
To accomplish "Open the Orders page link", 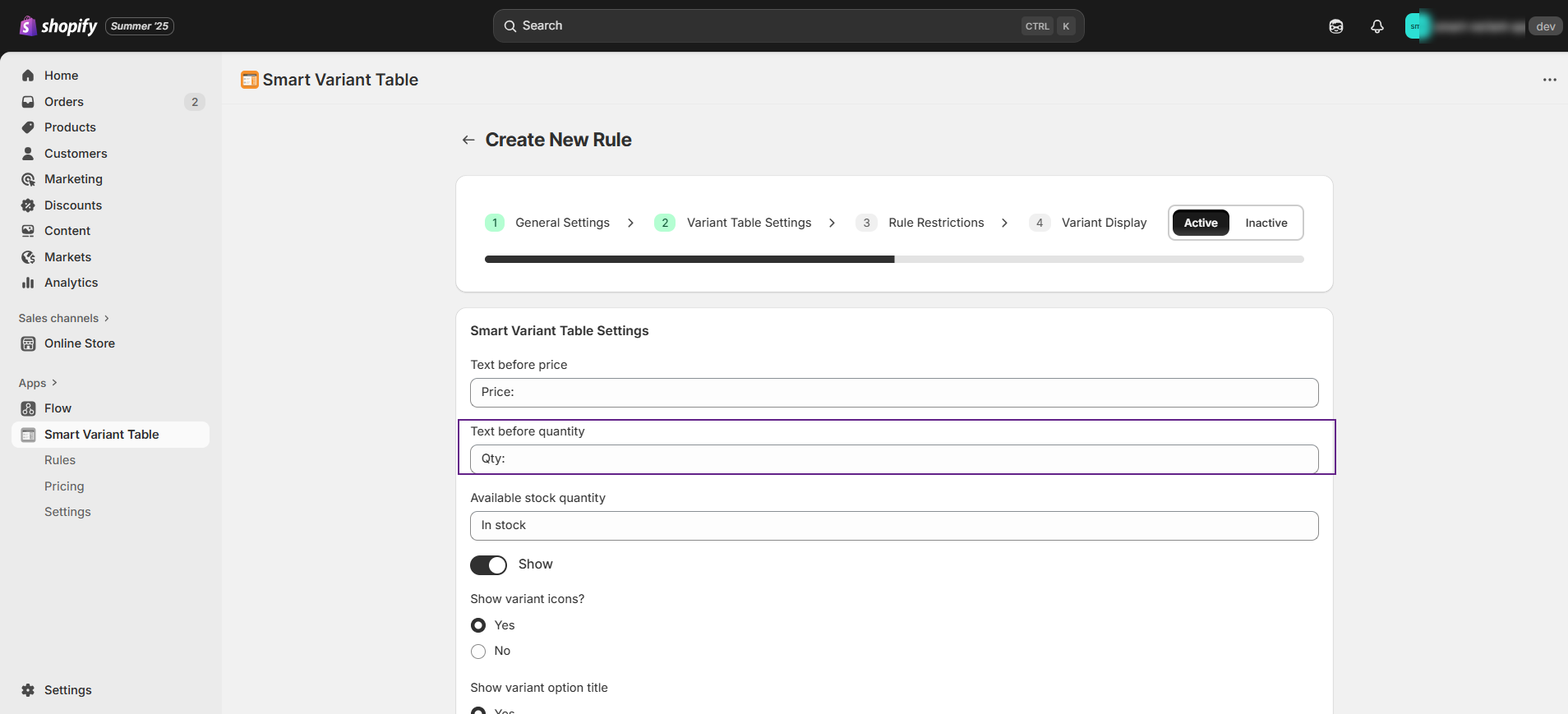I will [x=64, y=102].
